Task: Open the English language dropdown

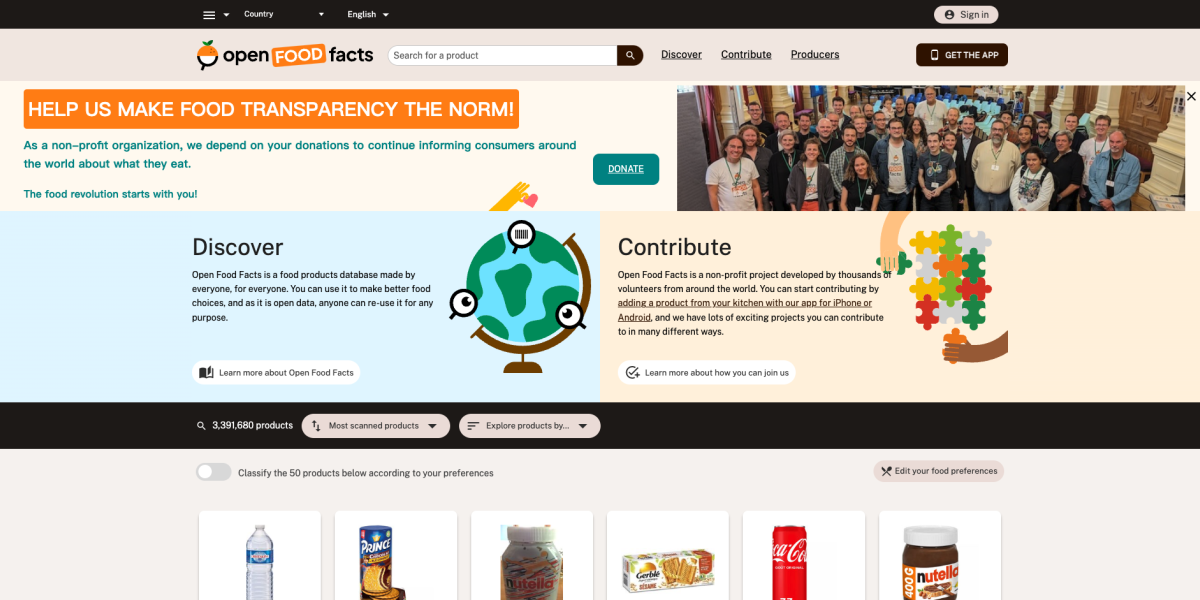Action: [x=368, y=14]
